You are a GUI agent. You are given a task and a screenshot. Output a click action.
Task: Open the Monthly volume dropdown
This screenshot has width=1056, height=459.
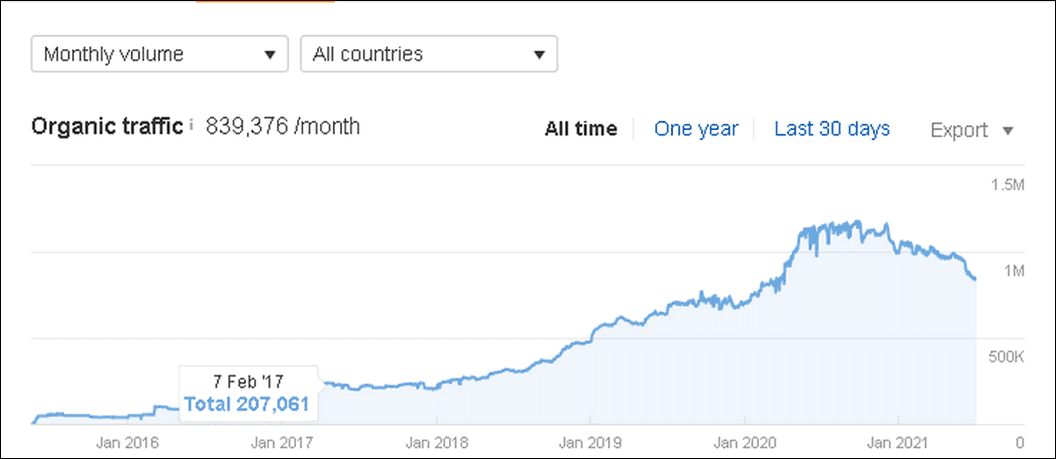[x=160, y=54]
